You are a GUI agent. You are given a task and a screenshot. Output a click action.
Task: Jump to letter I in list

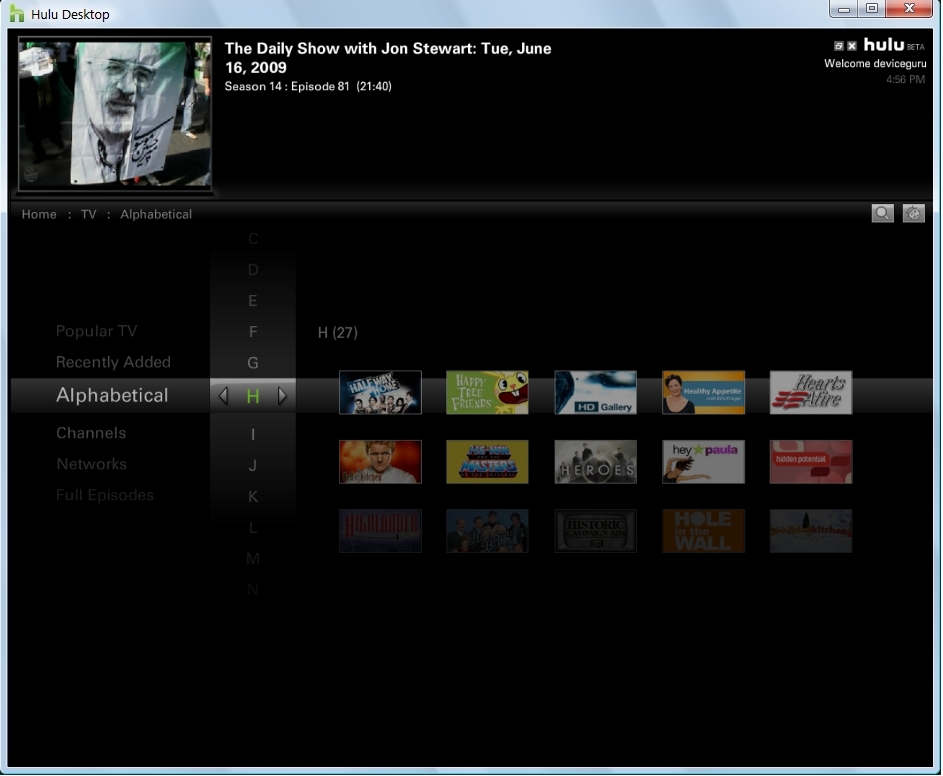click(x=253, y=434)
